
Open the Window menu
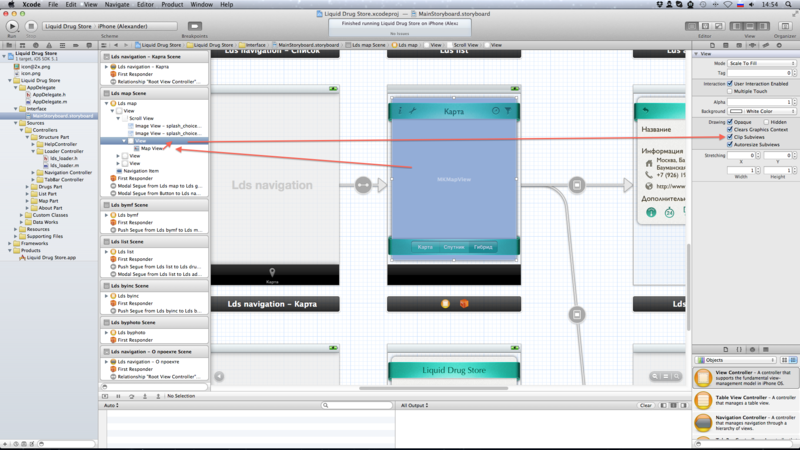click(x=202, y=4)
